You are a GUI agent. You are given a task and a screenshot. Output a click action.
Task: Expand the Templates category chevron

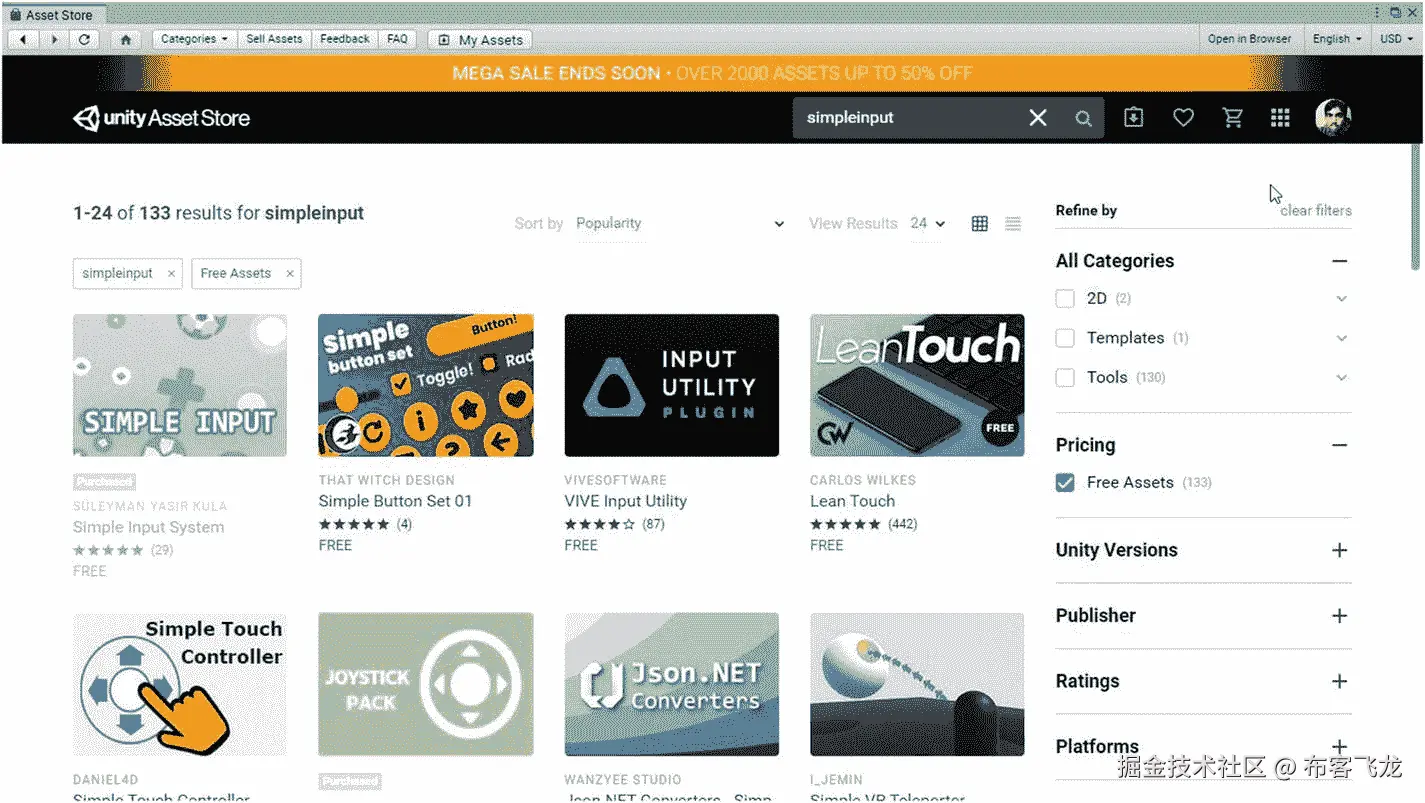(1342, 338)
